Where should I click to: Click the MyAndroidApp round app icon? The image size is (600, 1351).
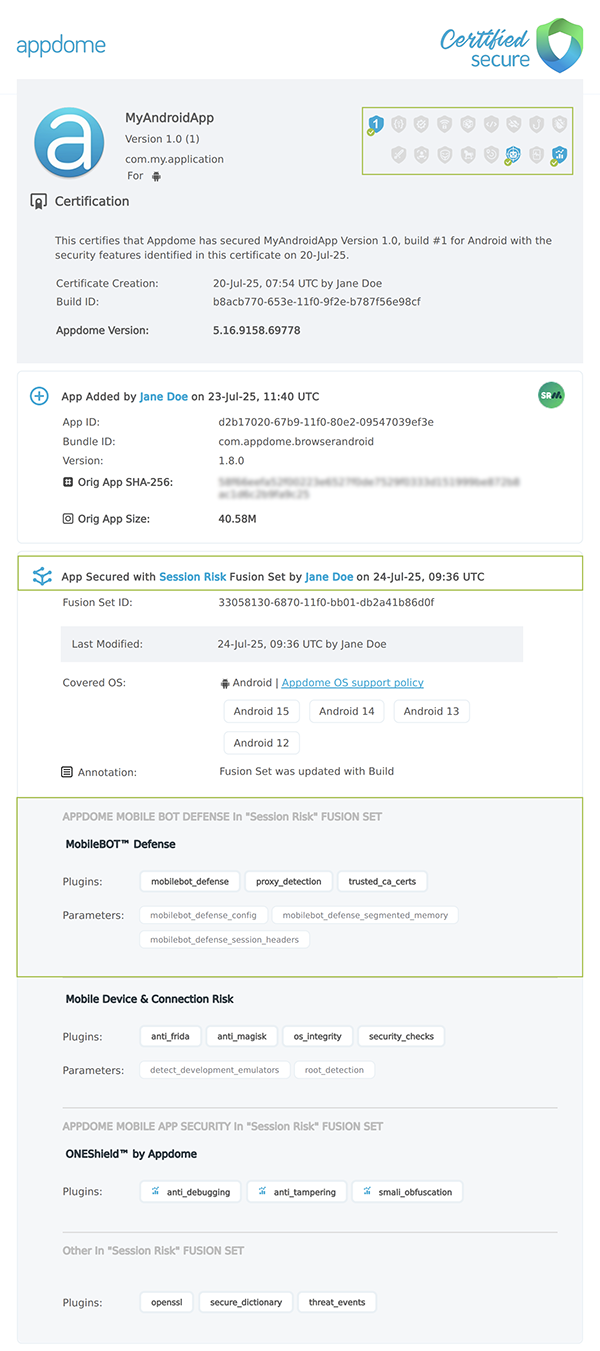(69, 143)
